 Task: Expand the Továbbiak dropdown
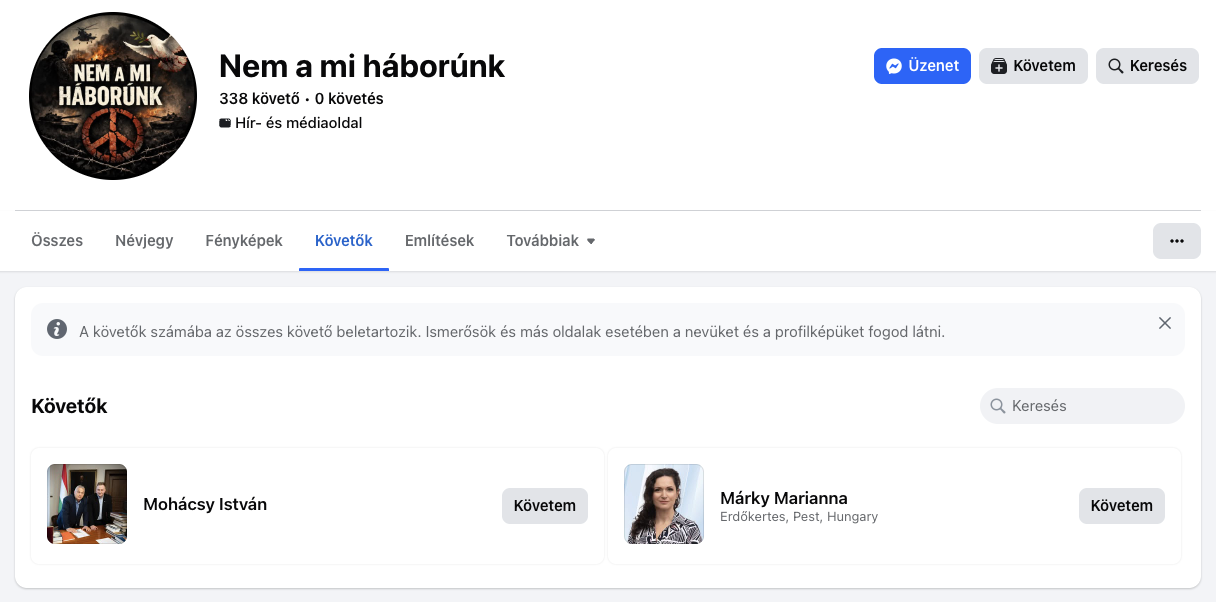[551, 241]
